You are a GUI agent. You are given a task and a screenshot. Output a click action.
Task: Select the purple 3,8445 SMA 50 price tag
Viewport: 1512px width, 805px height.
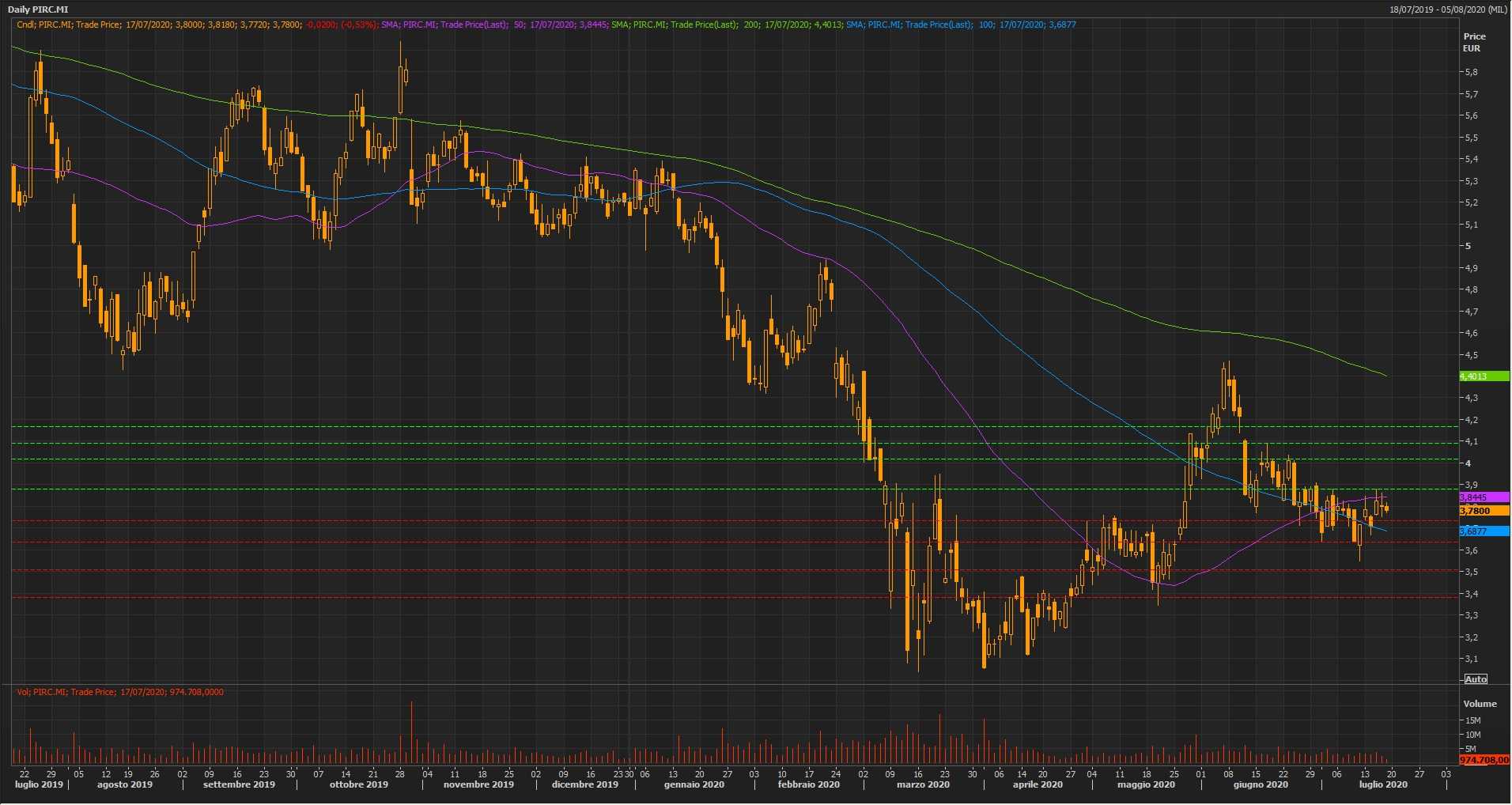pos(1484,497)
